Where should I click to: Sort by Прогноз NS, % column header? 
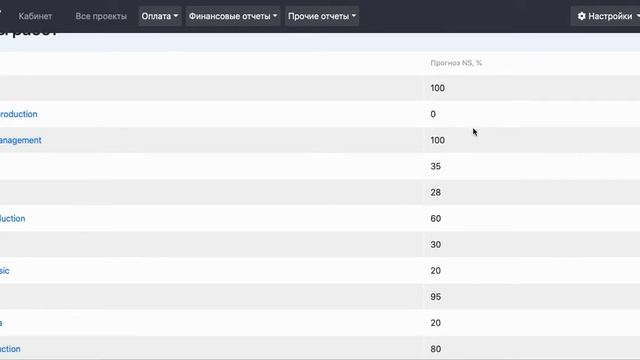click(456, 63)
